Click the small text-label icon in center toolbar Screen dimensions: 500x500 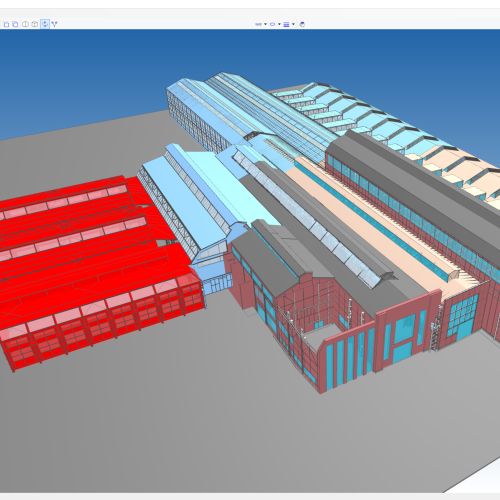tap(258, 24)
